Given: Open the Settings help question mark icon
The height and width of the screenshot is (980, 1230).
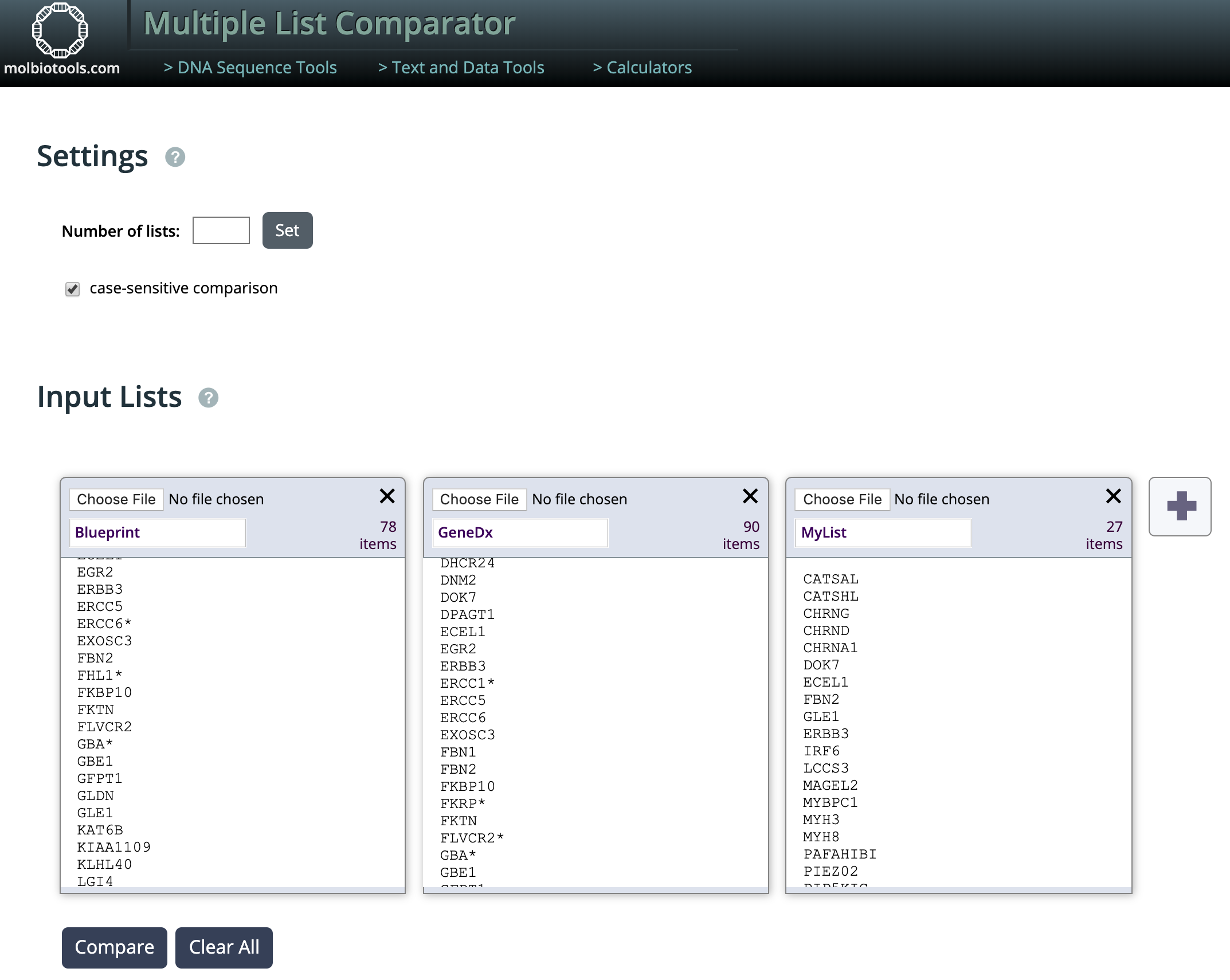Looking at the screenshot, I should click(175, 157).
